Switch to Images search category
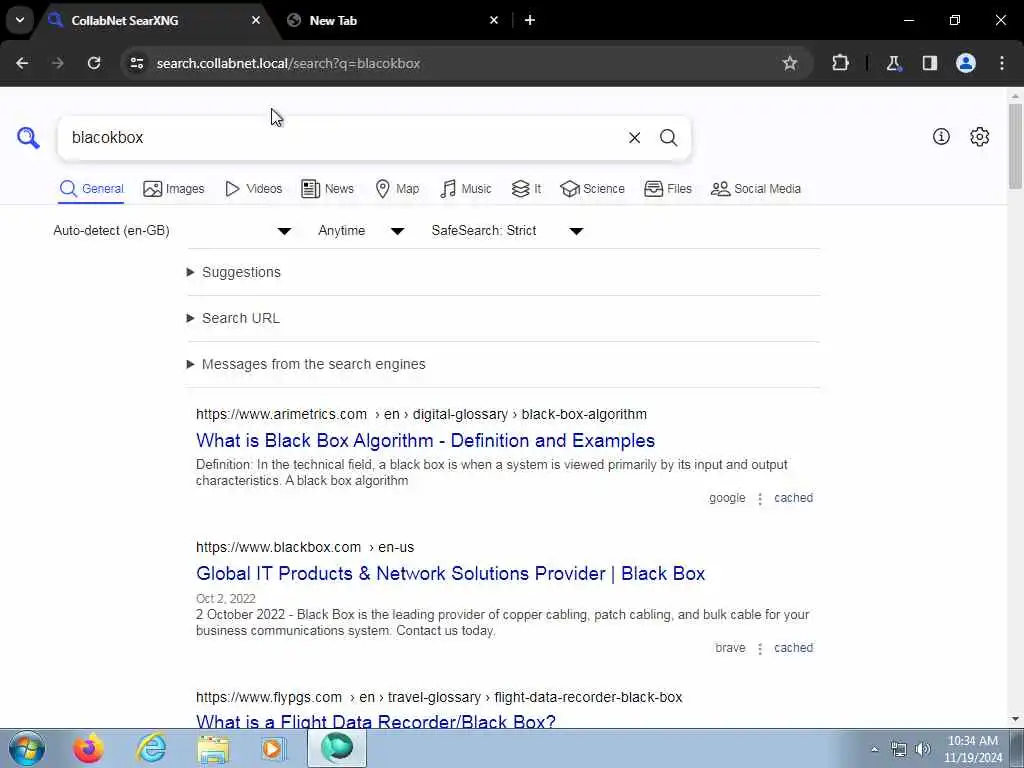1024x768 pixels. point(174,189)
